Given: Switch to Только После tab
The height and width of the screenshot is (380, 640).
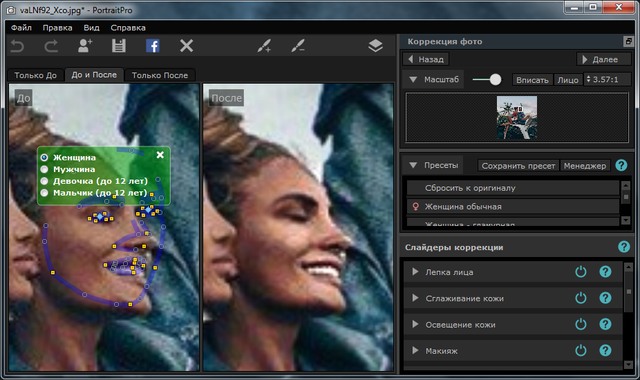Looking at the screenshot, I should 160,75.
